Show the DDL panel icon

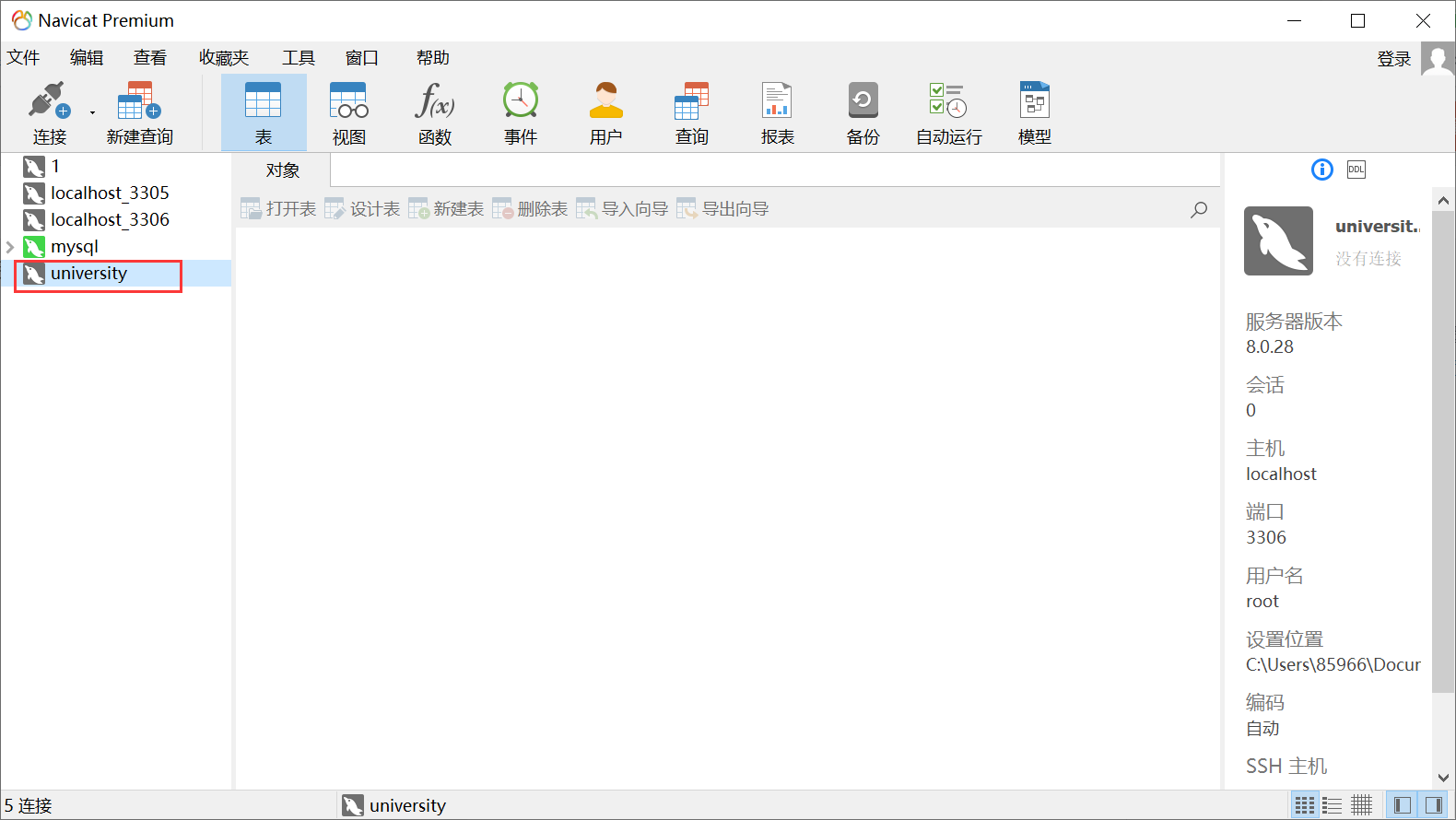tap(1356, 170)
